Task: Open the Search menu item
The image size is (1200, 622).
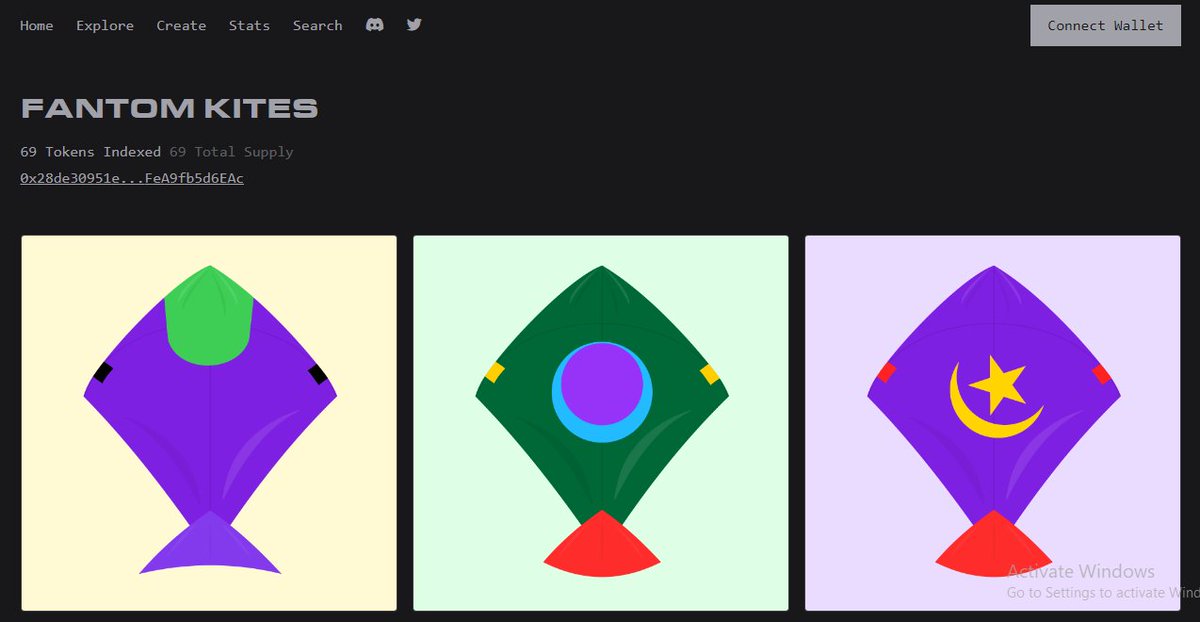Action: (317, 25)
